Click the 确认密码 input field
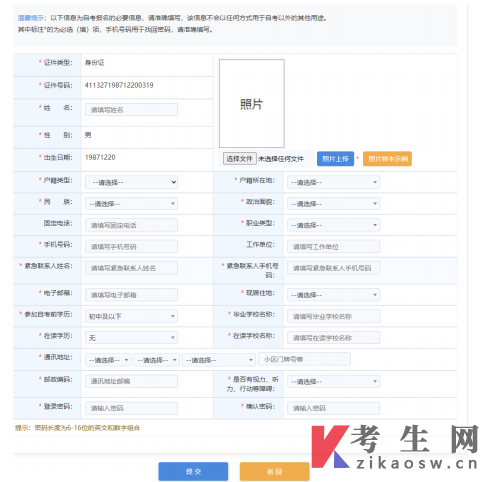 [x=333, y=408]
